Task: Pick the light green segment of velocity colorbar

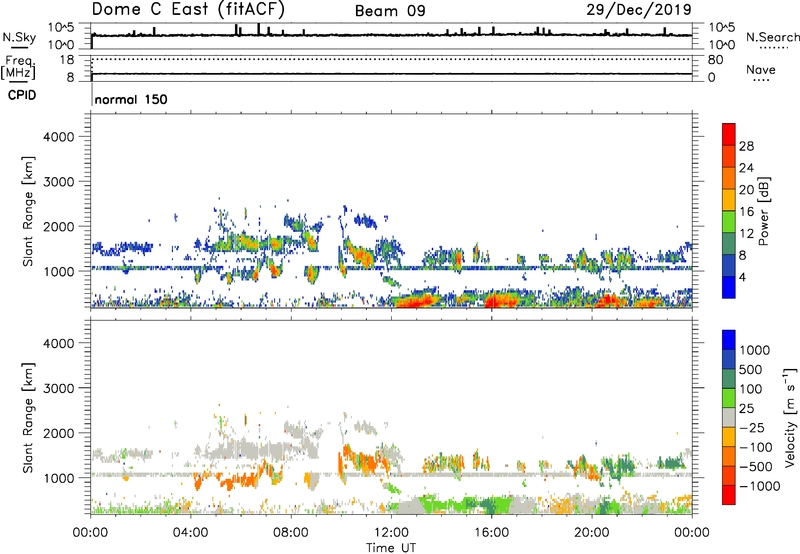Action: point(729,398)
